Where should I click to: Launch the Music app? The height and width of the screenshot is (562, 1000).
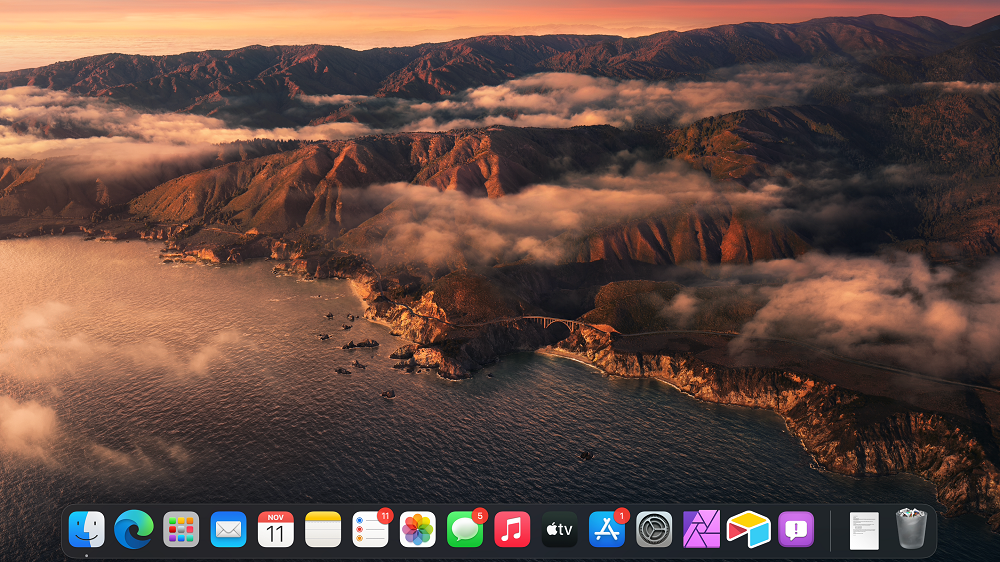pyautogui.click(x=512, y=529)
